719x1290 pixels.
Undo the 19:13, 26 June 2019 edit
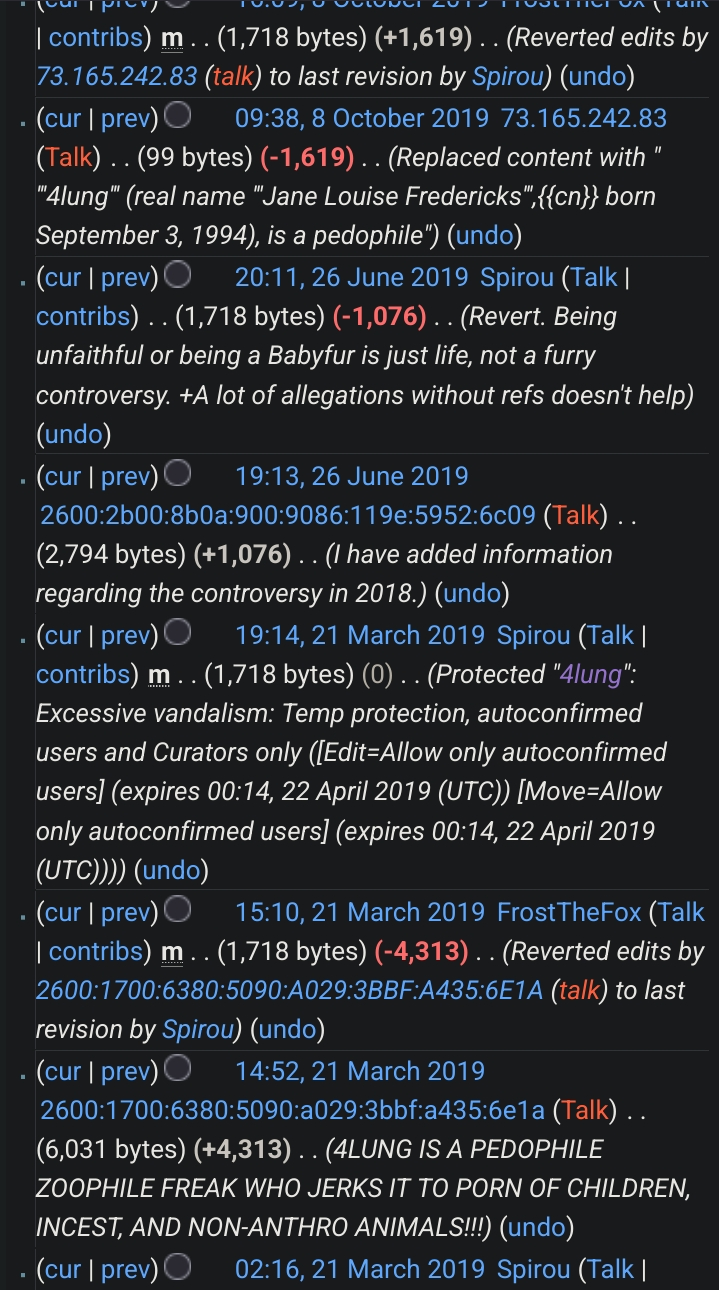coord(475,594)
